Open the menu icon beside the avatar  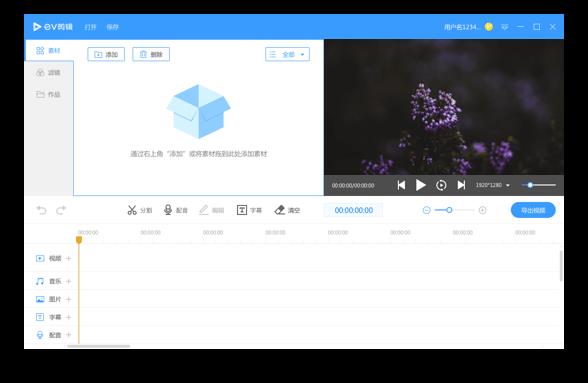click(x=505, y=27)
